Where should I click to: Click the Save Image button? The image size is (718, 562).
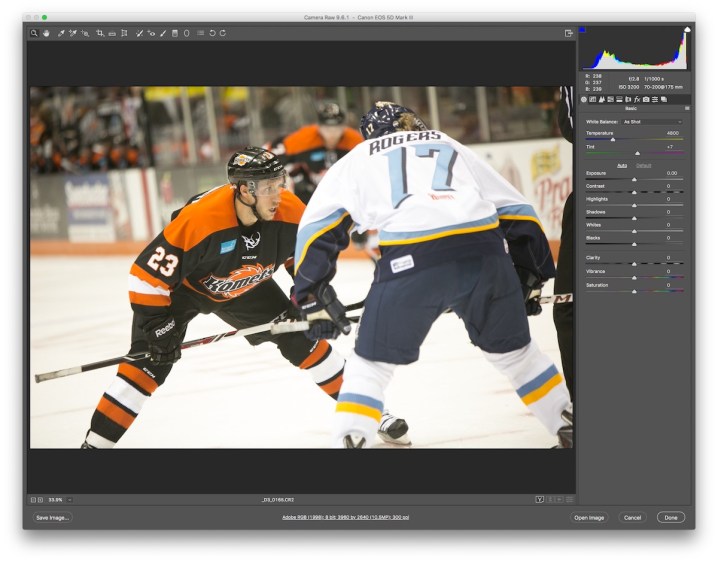click(52, 517)
